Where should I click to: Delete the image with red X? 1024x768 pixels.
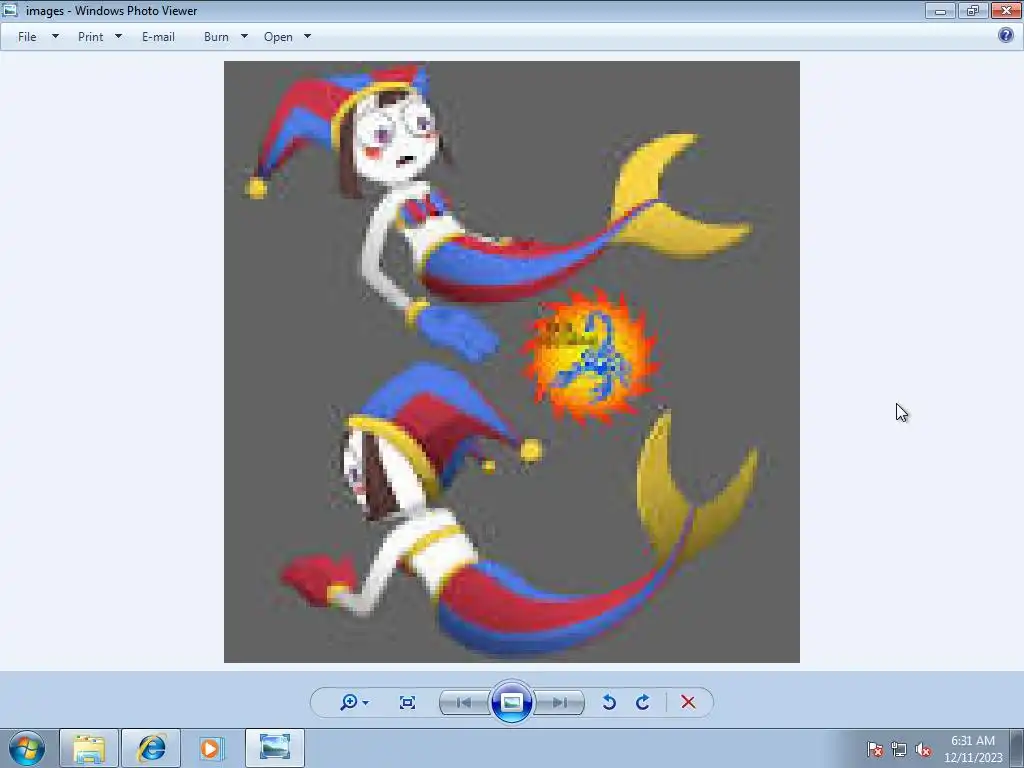coord(688,702)
